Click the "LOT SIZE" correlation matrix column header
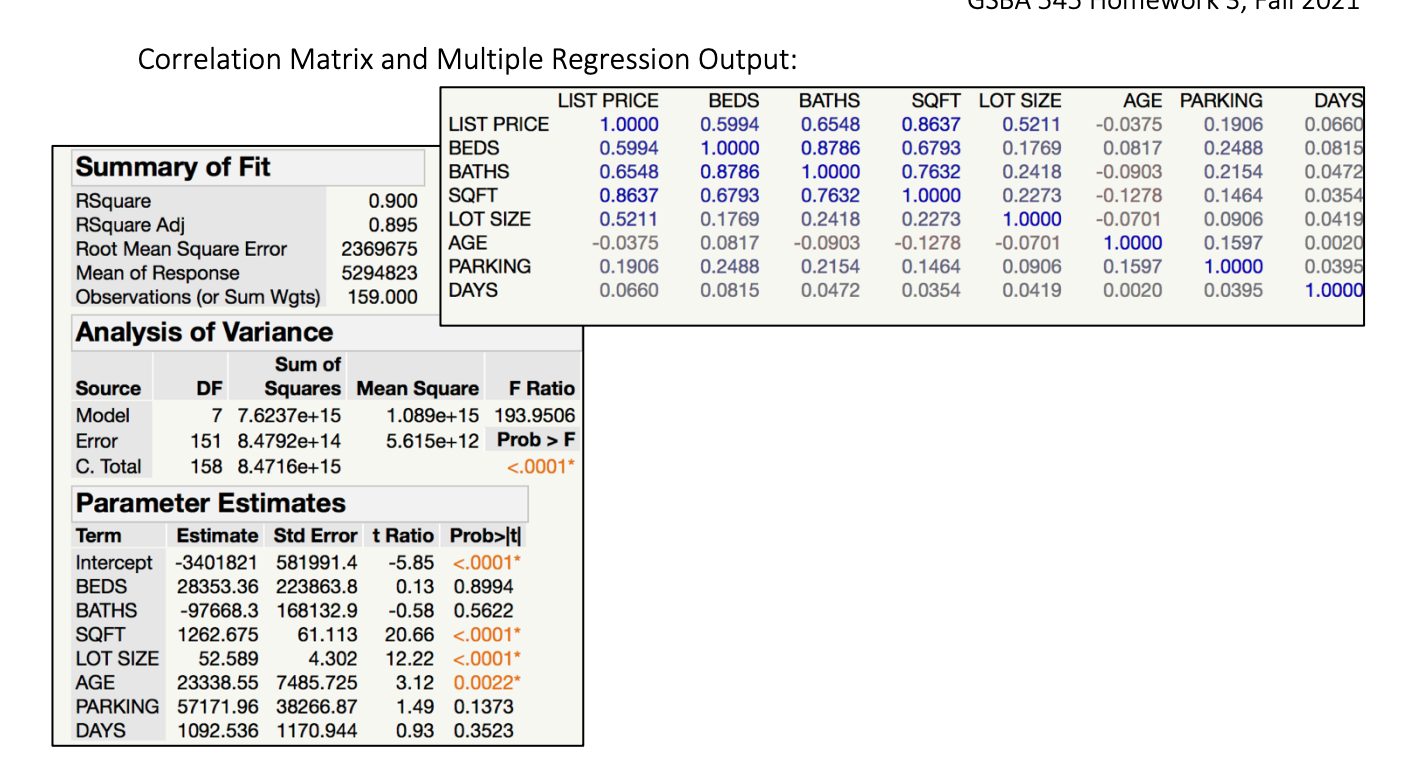Image resolution: width=1416 pixels, height=768 pixels. [1020, 100]
